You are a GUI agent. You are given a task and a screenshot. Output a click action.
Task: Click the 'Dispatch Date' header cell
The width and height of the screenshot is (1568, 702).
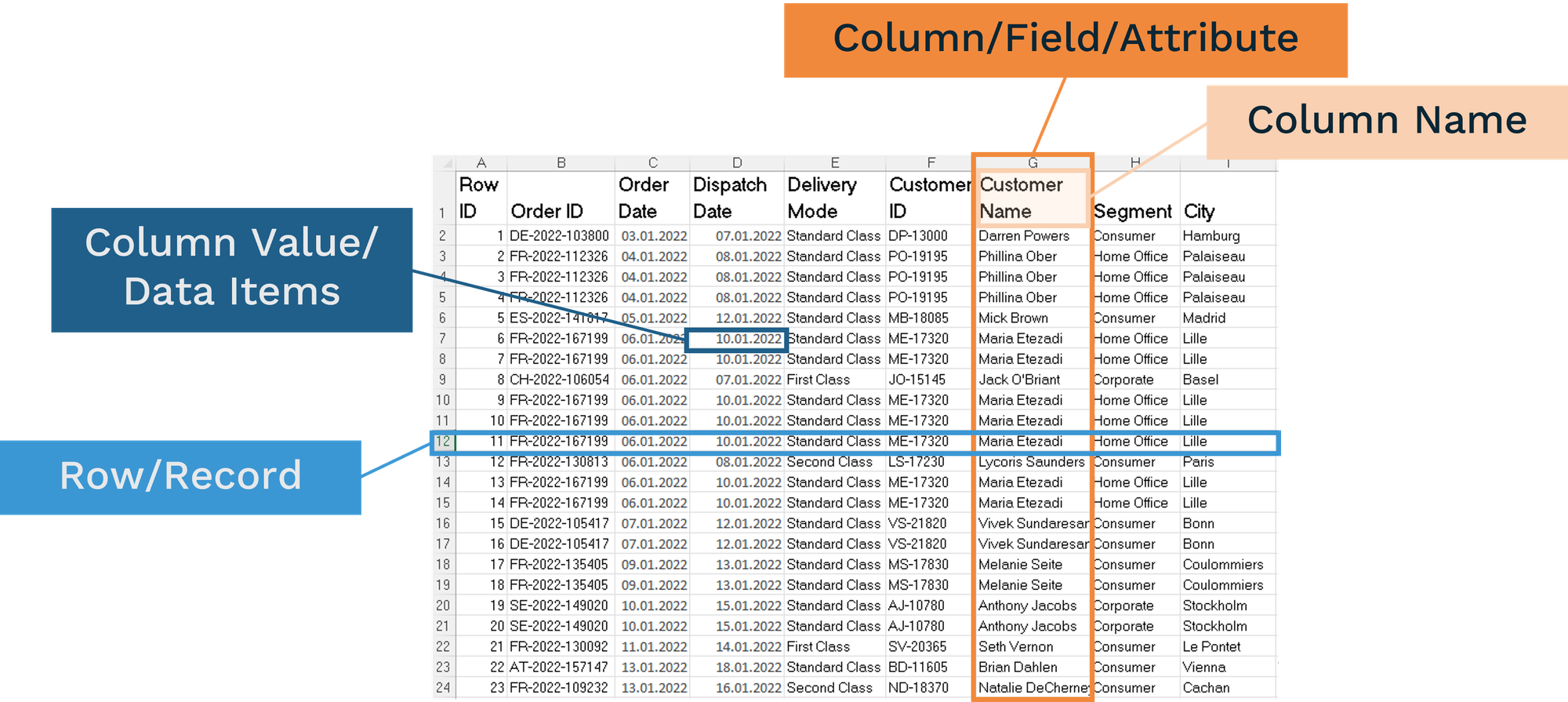coord(737,198)
